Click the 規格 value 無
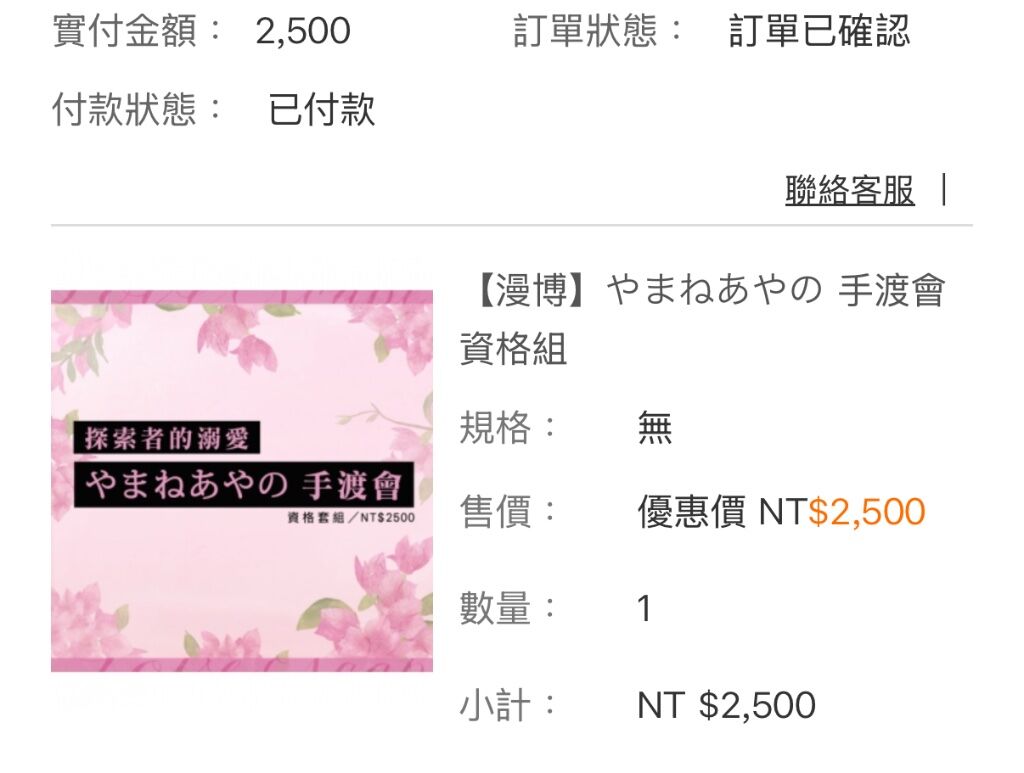Viewport: 1024px width, 773px height. pos(654,428)
